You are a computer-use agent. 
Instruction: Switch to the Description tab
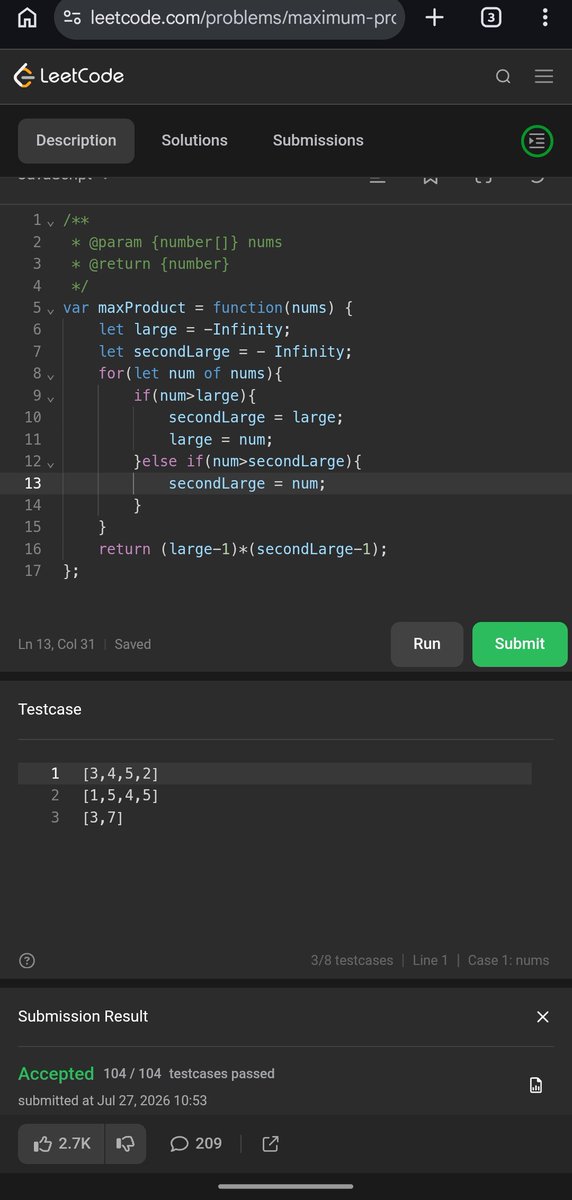[76, 141]
